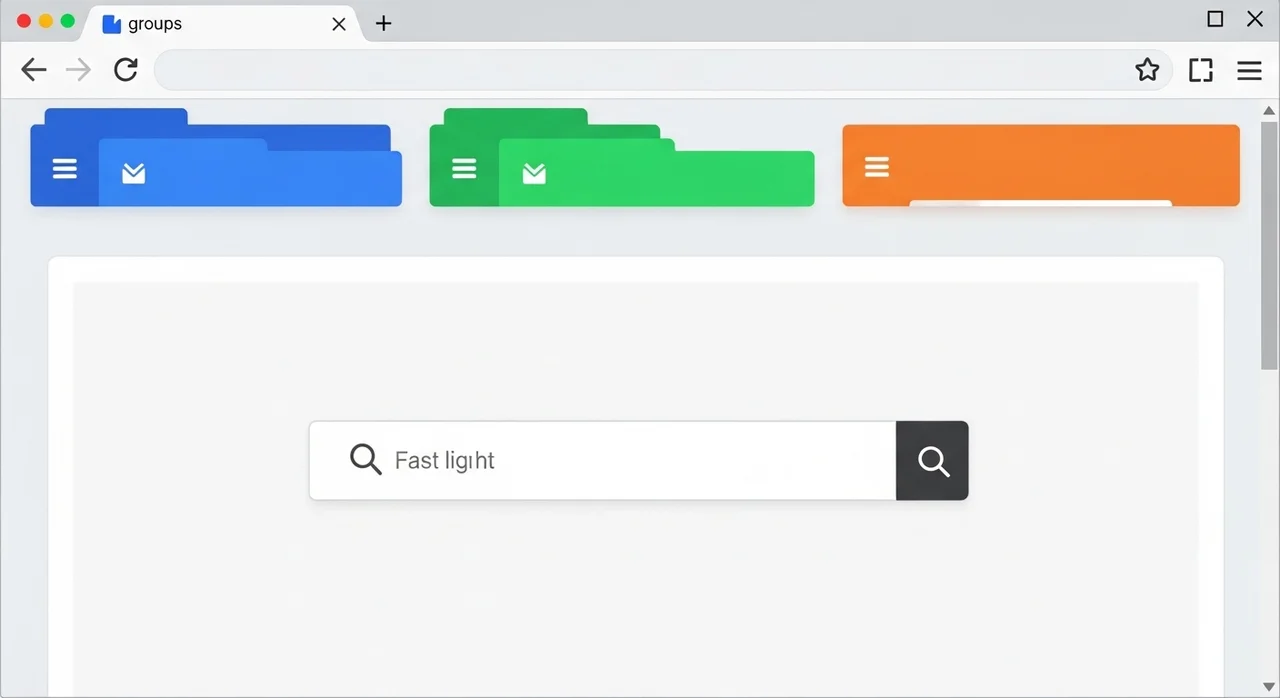Focus the browser address bar
The width and height of the screenshot is (1280, 698).
click(x=640, y=70)
